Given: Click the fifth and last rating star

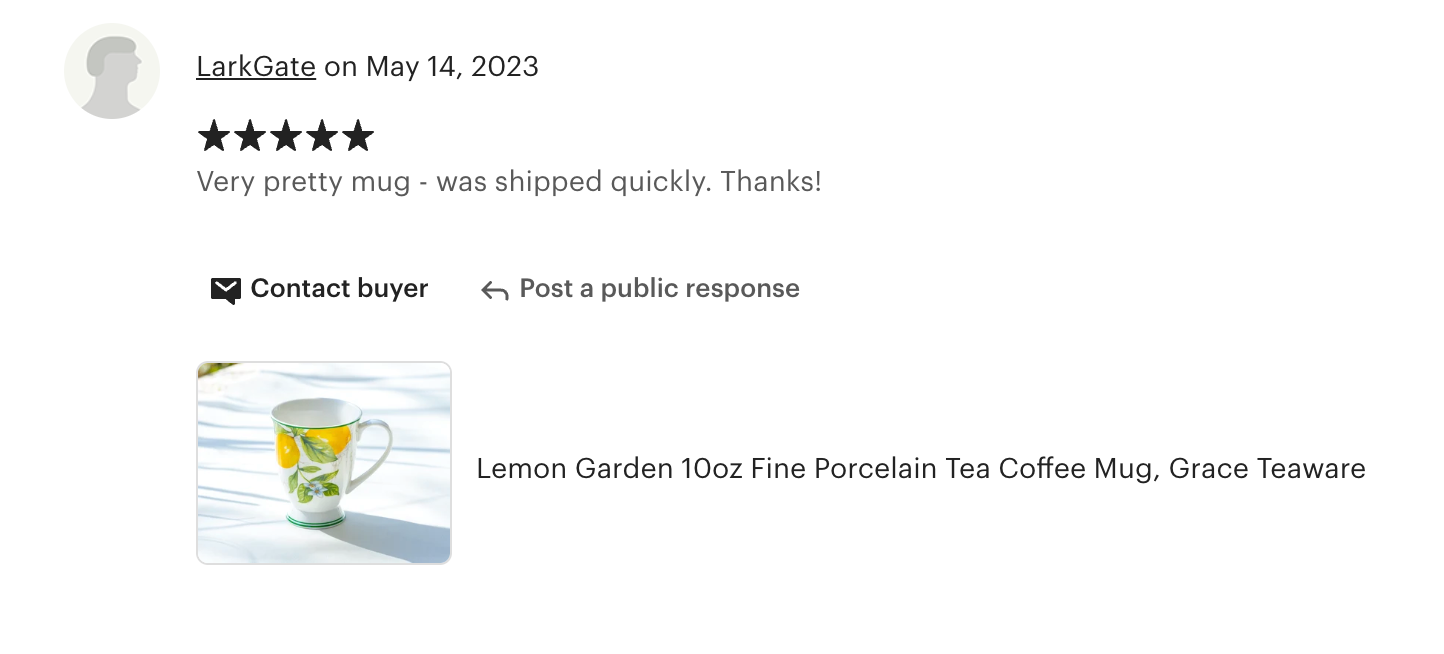Looking at the screenshot, I should [x=357, y=136].
